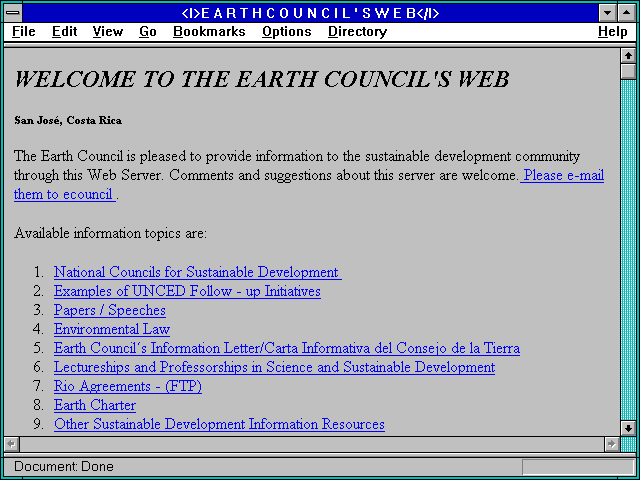Open the Bookmarks menu
Image resolution: width=640 pixels, height=480 pixels.
(x=209, y=31)
